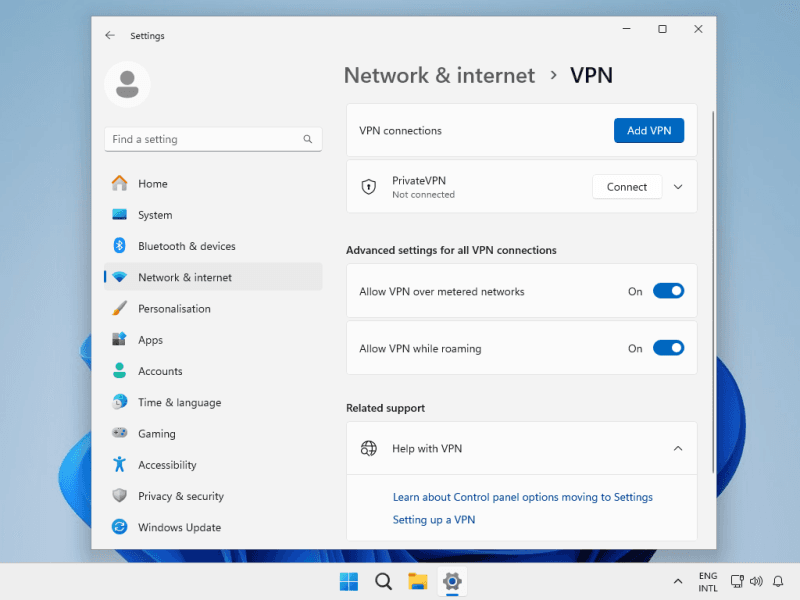Click the Bluetooth & devices icon
This screenshot has width=800, height=600.
coord(119,246)
